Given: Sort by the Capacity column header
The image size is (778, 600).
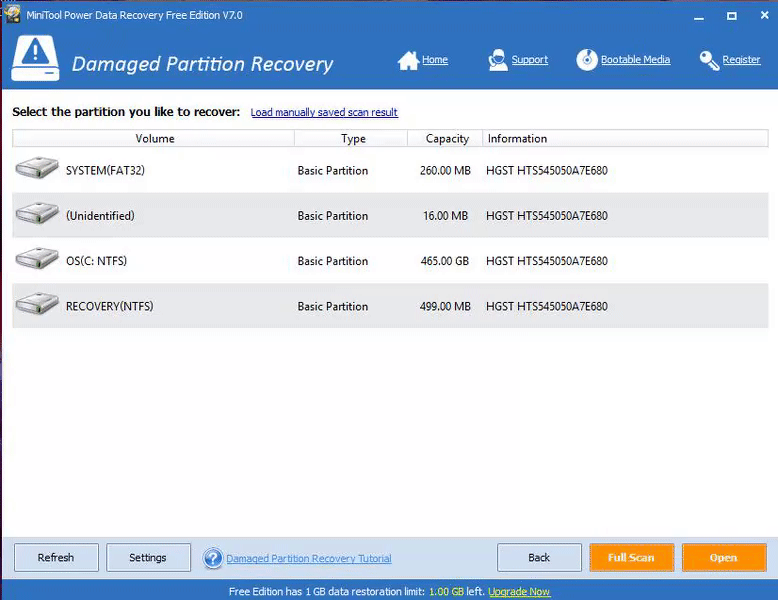Looking at the screenshot, I should (x=446, y=138).
